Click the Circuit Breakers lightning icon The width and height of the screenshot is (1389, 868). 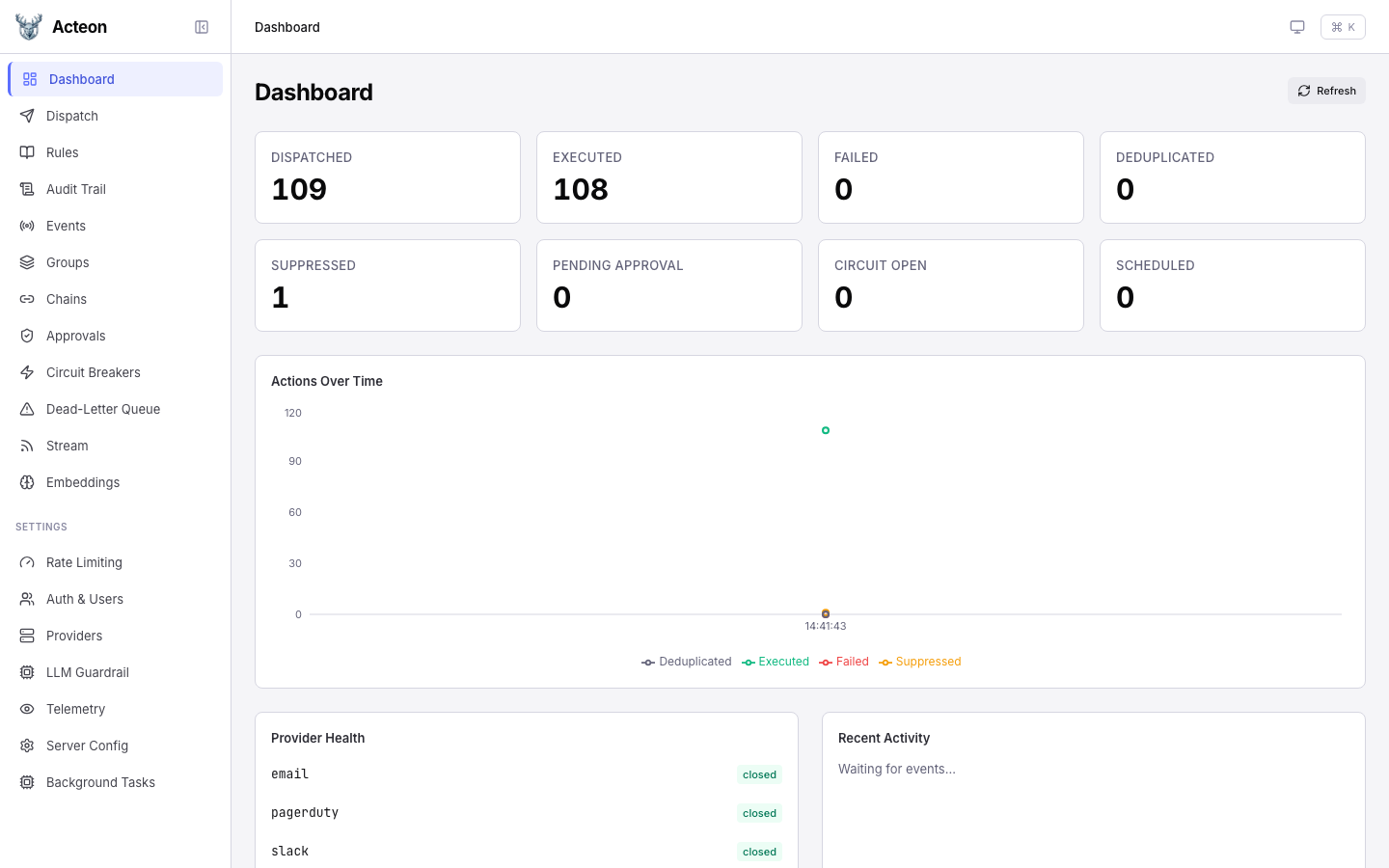click(x=28, y=372)
